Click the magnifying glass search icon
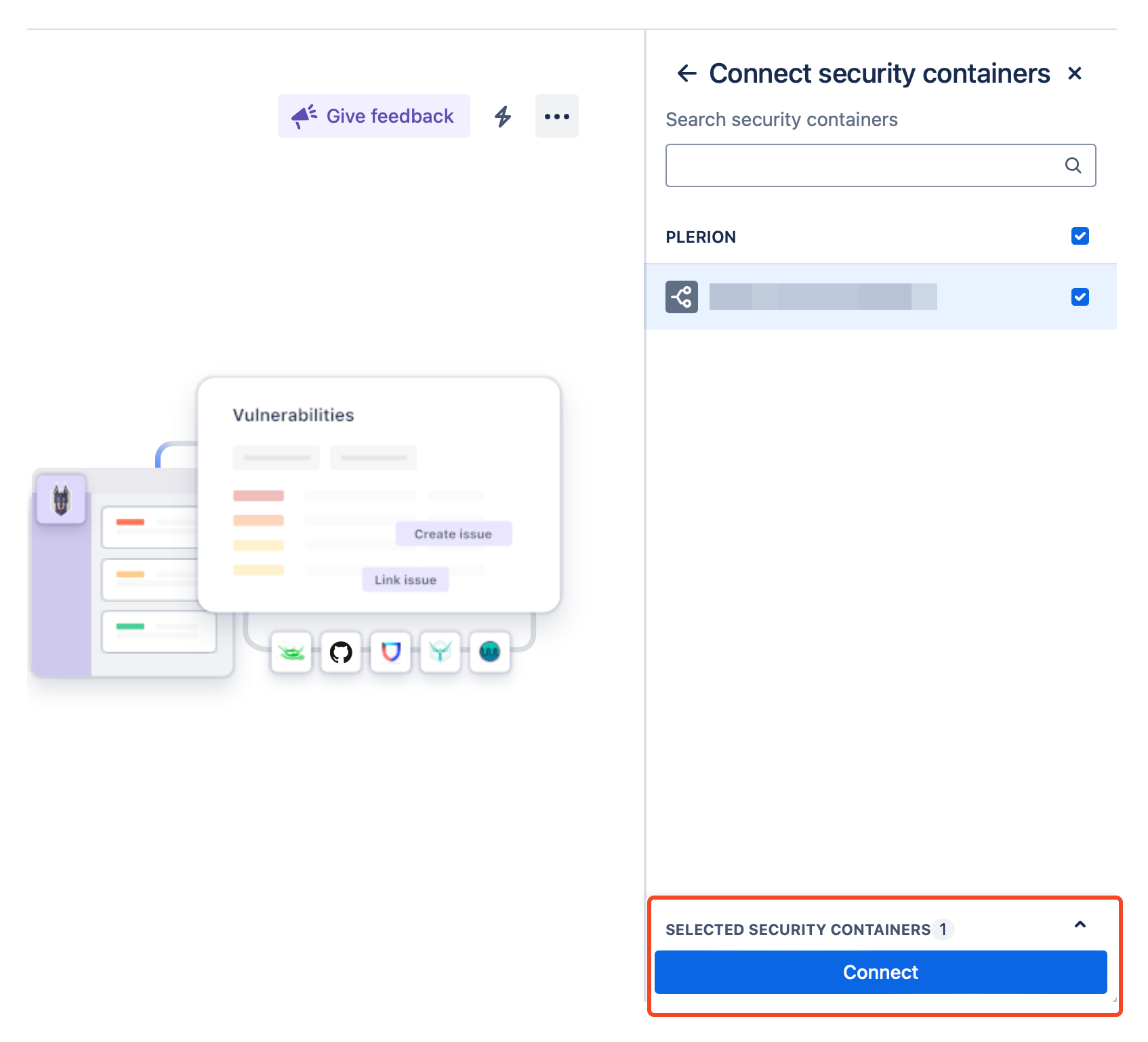Screen dimensions: 1148x1042 (1073, 165)
